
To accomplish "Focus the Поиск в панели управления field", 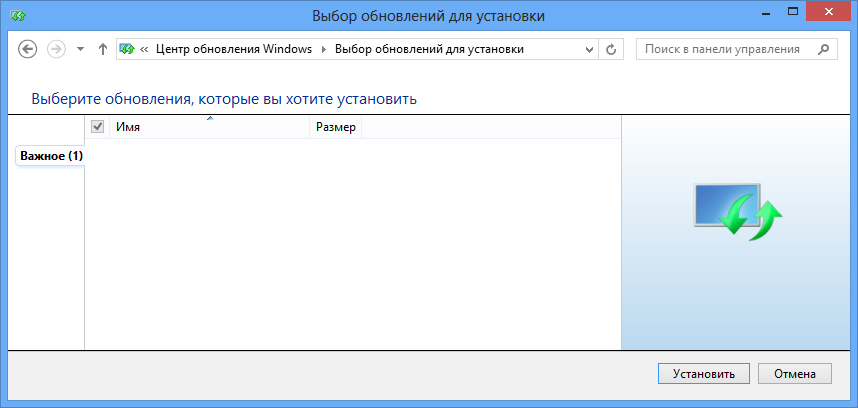I will 725,48.
